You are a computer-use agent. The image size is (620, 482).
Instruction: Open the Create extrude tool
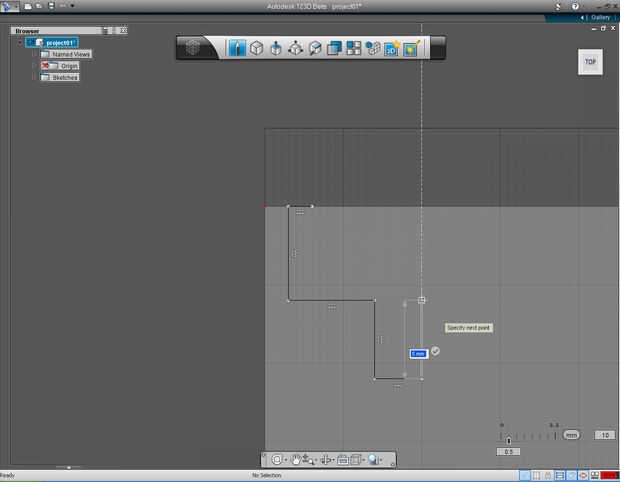click(x=276, y=48)
